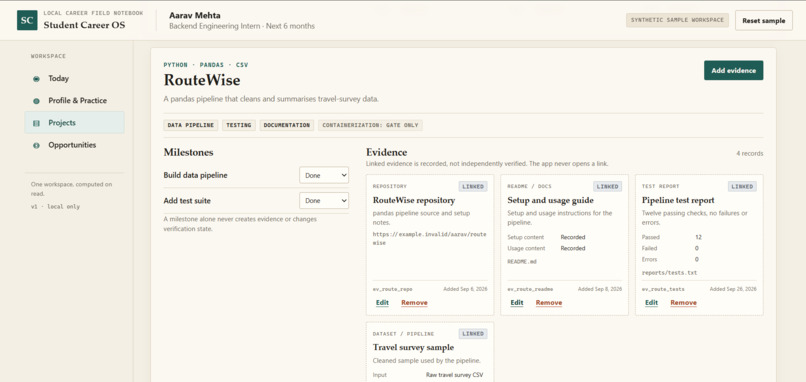Click the Added Sep 26, 2026 date
This screenshot has width=806, height=382.
tap(733, 289)
